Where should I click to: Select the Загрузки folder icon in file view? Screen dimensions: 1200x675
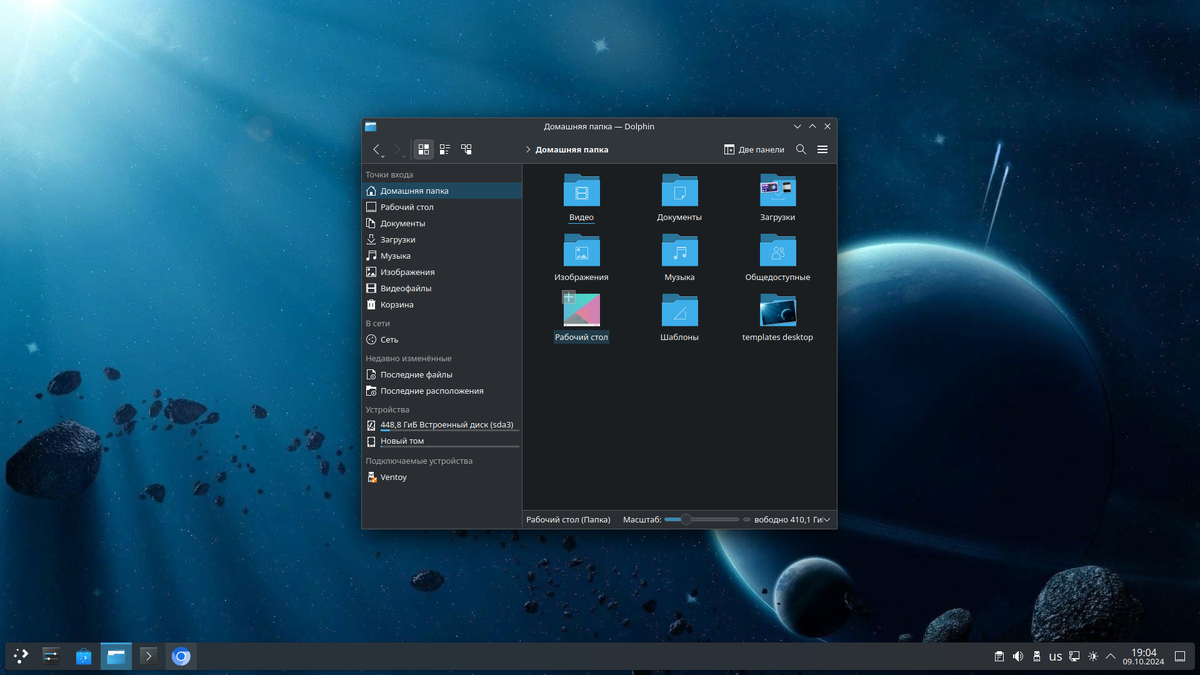[777, 190]
